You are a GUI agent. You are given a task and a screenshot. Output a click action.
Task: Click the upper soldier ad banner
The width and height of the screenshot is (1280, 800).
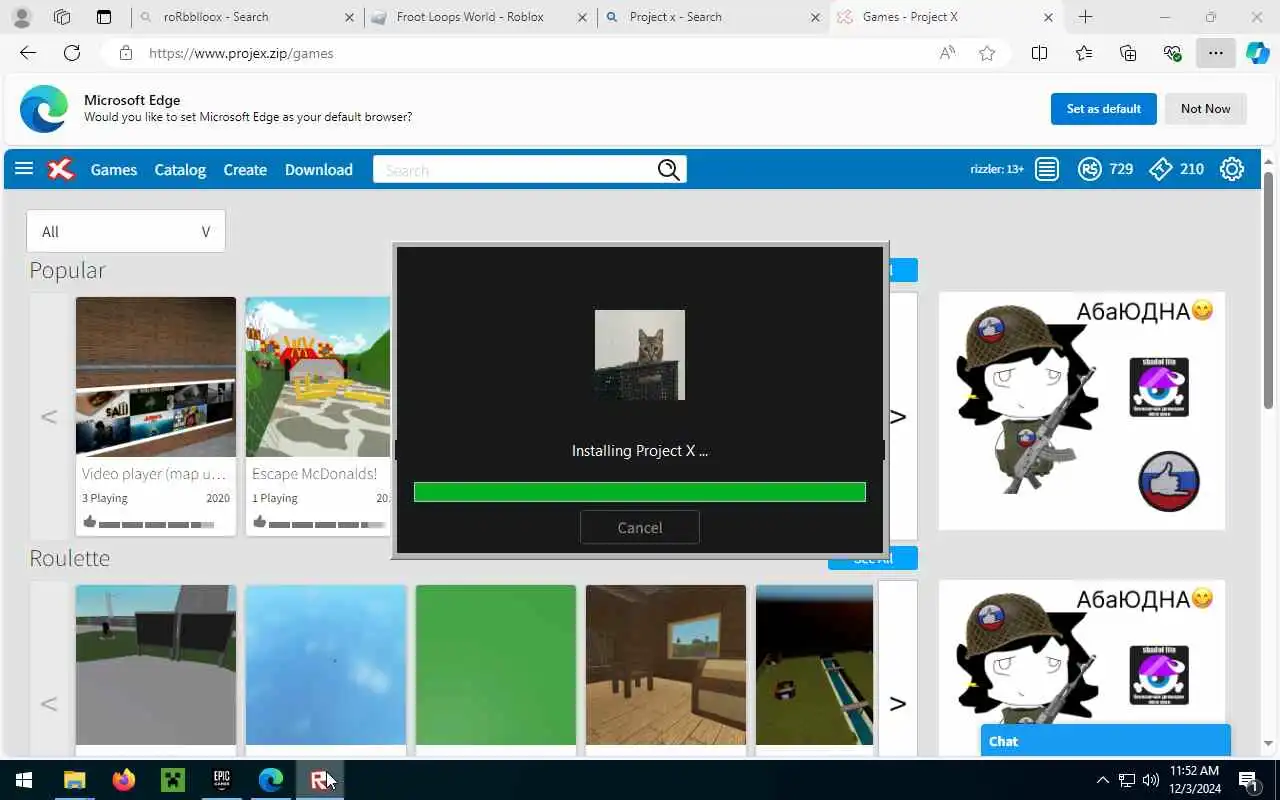coord(1082,411)
